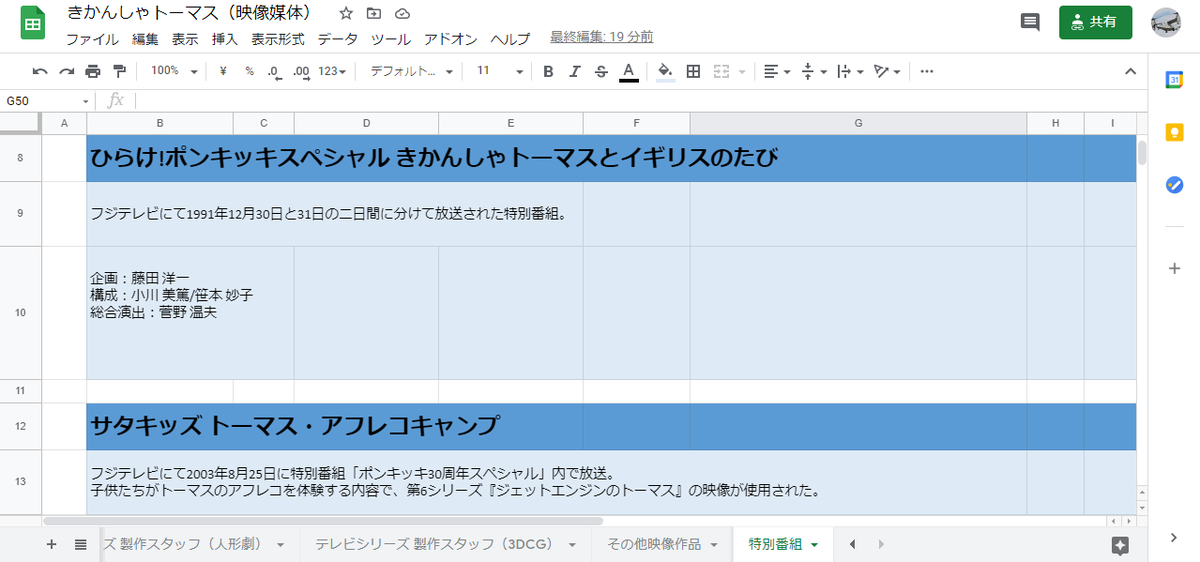Toggle strikethrough formatting
1200x562 pixels.
point(601,71)
